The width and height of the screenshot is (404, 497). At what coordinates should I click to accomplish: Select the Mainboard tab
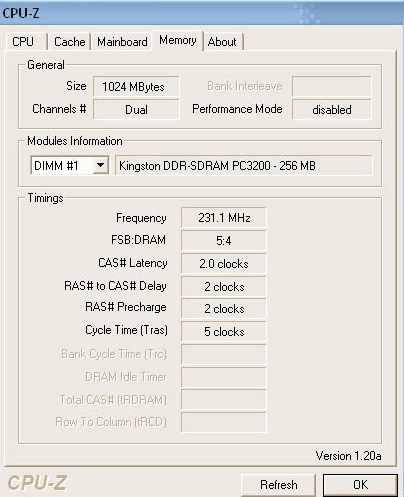click(x=122, y=42)
